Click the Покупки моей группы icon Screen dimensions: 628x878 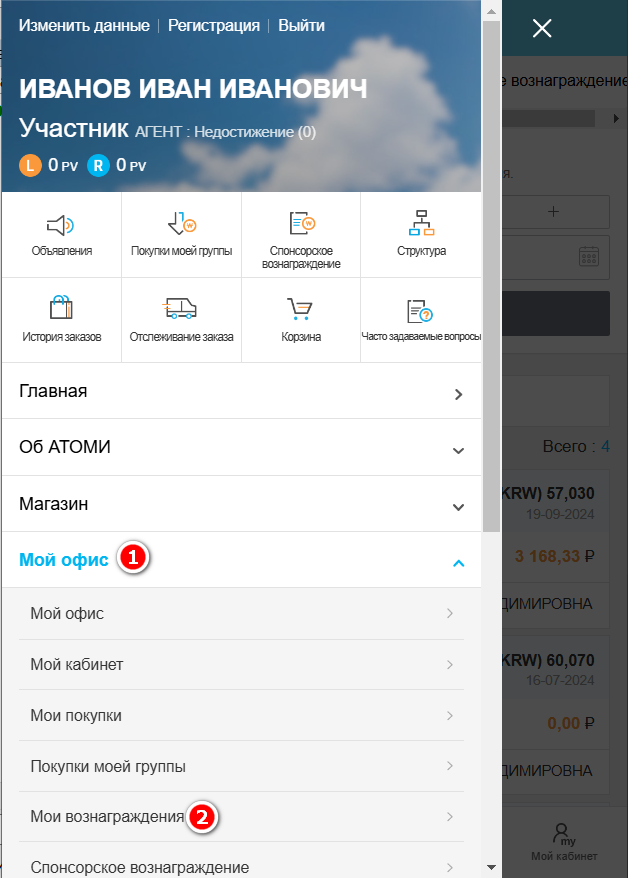coord(181,225)
